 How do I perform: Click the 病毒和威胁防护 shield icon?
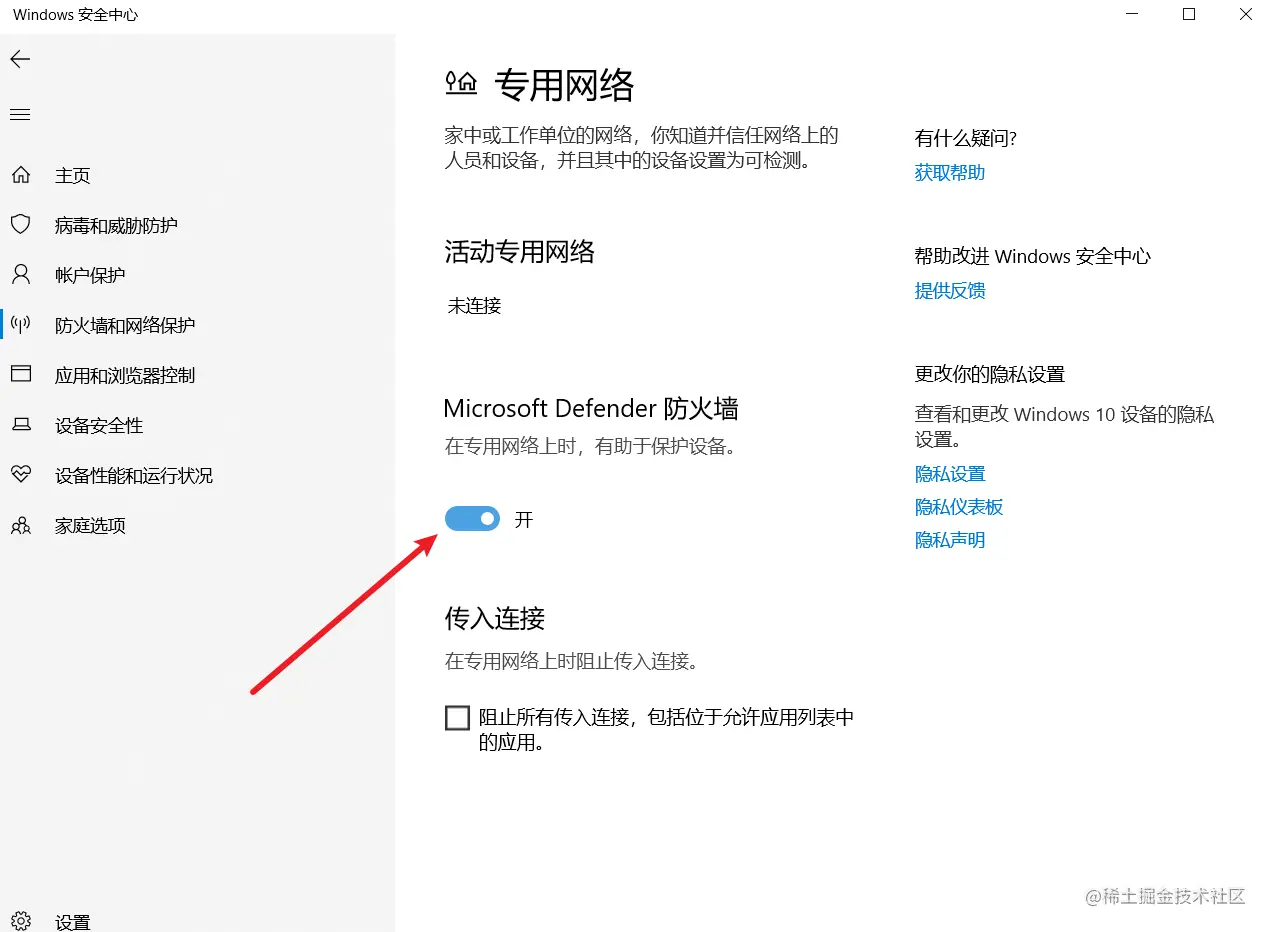[x=20, y=225]
